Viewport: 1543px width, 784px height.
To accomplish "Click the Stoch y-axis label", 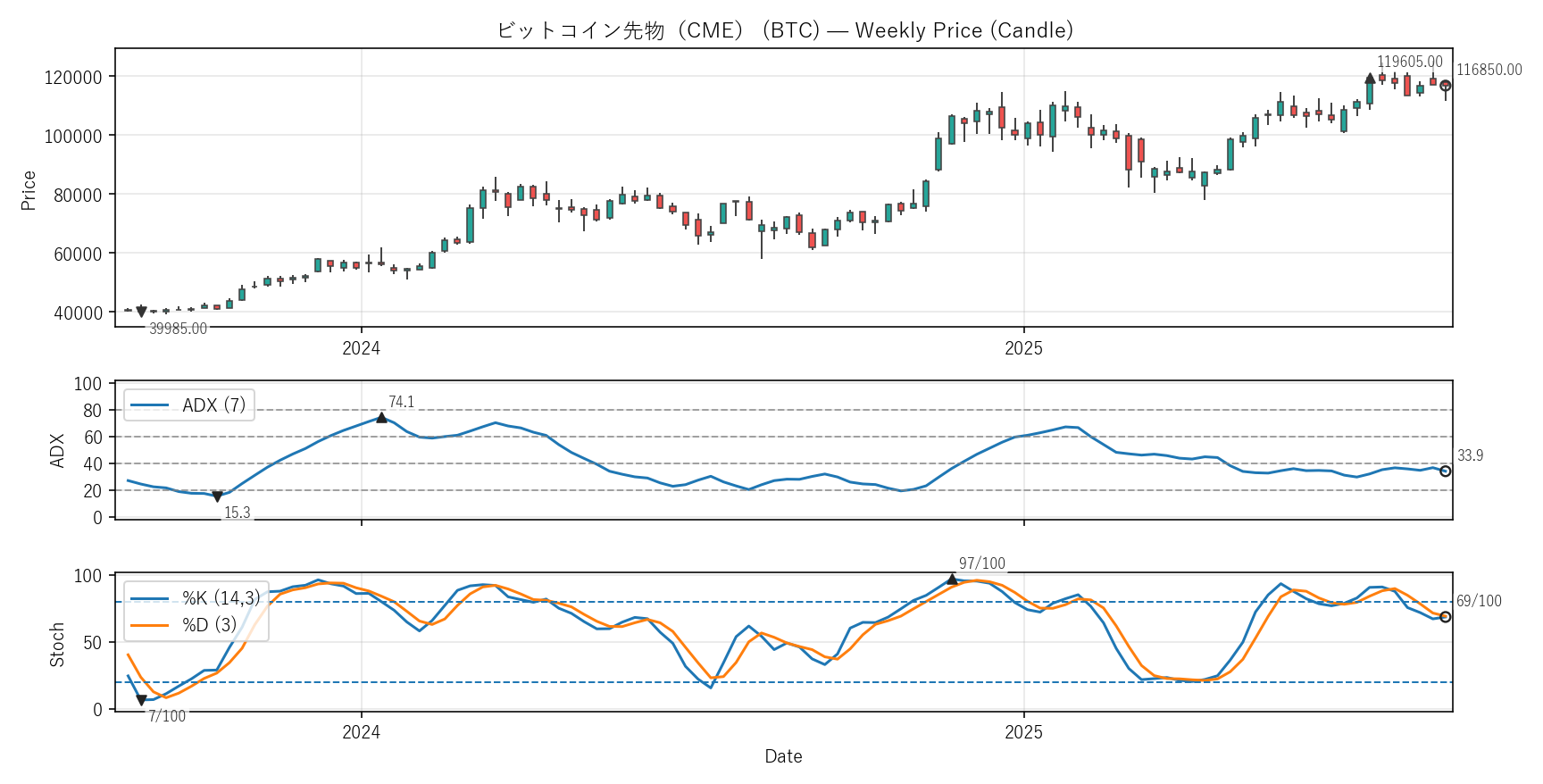I will tap(57, 645).
